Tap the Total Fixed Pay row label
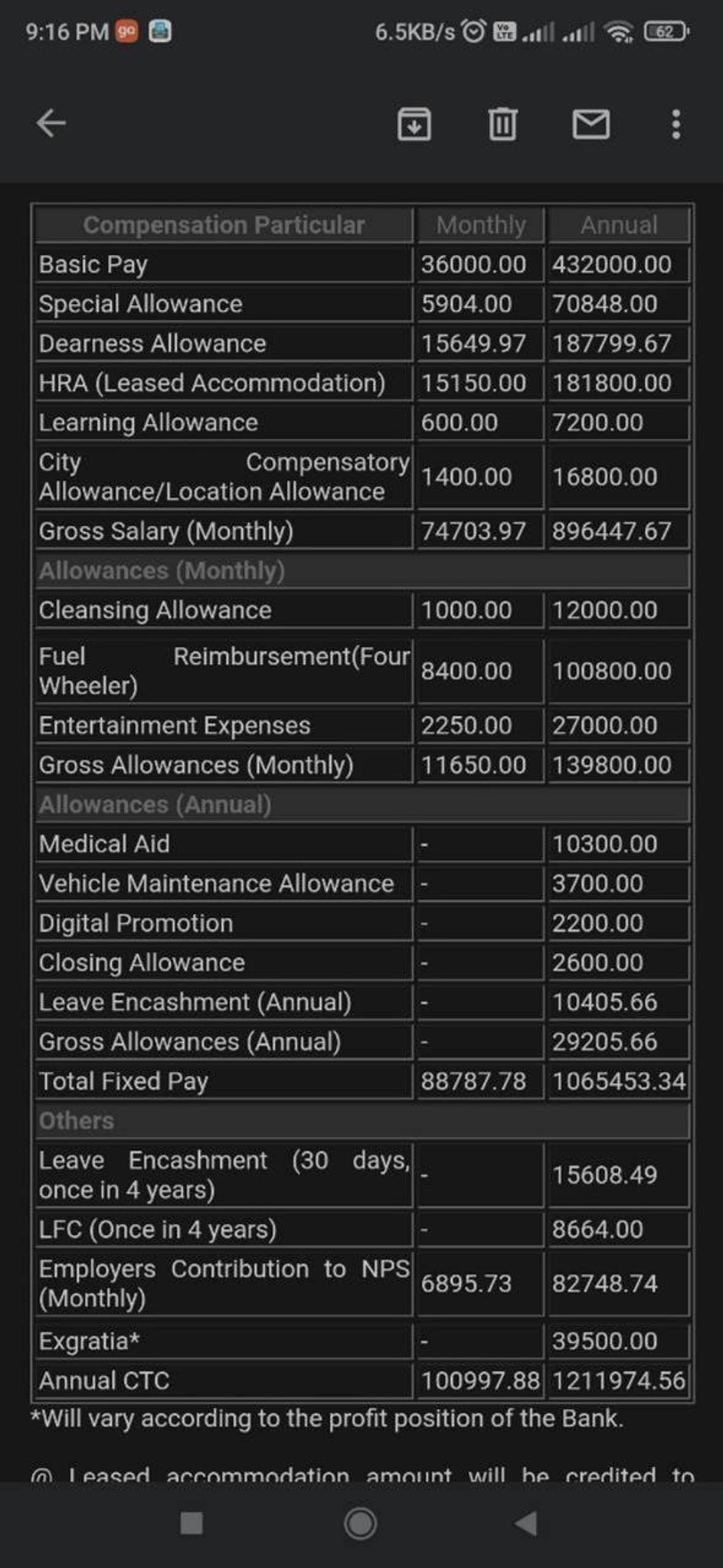 tap(123, 1081)
